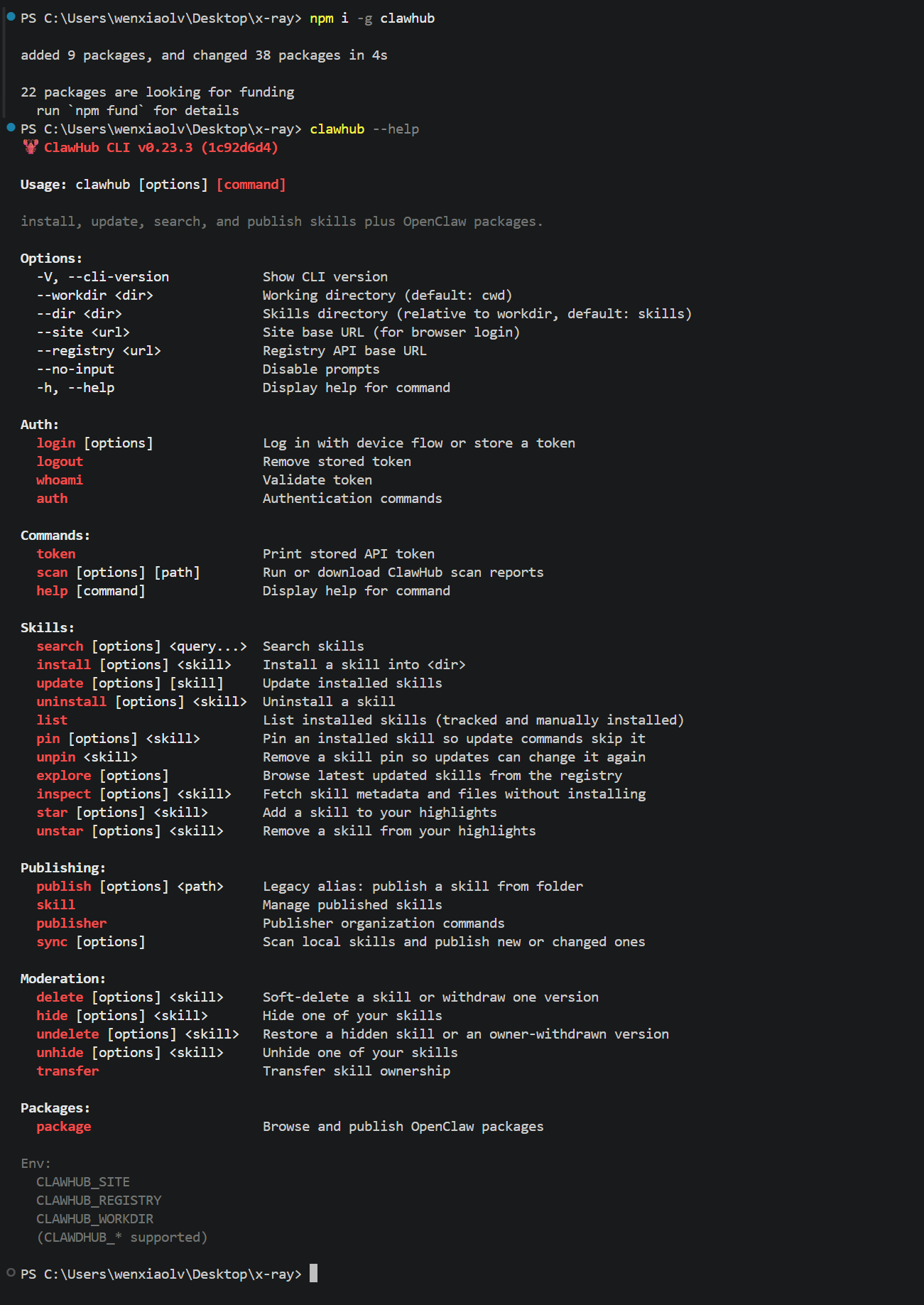Click the terminal cursor block at the prompt
The width and height of the screenshot is (924, 1305).
pyautogui.click(x=313, y=1273)
